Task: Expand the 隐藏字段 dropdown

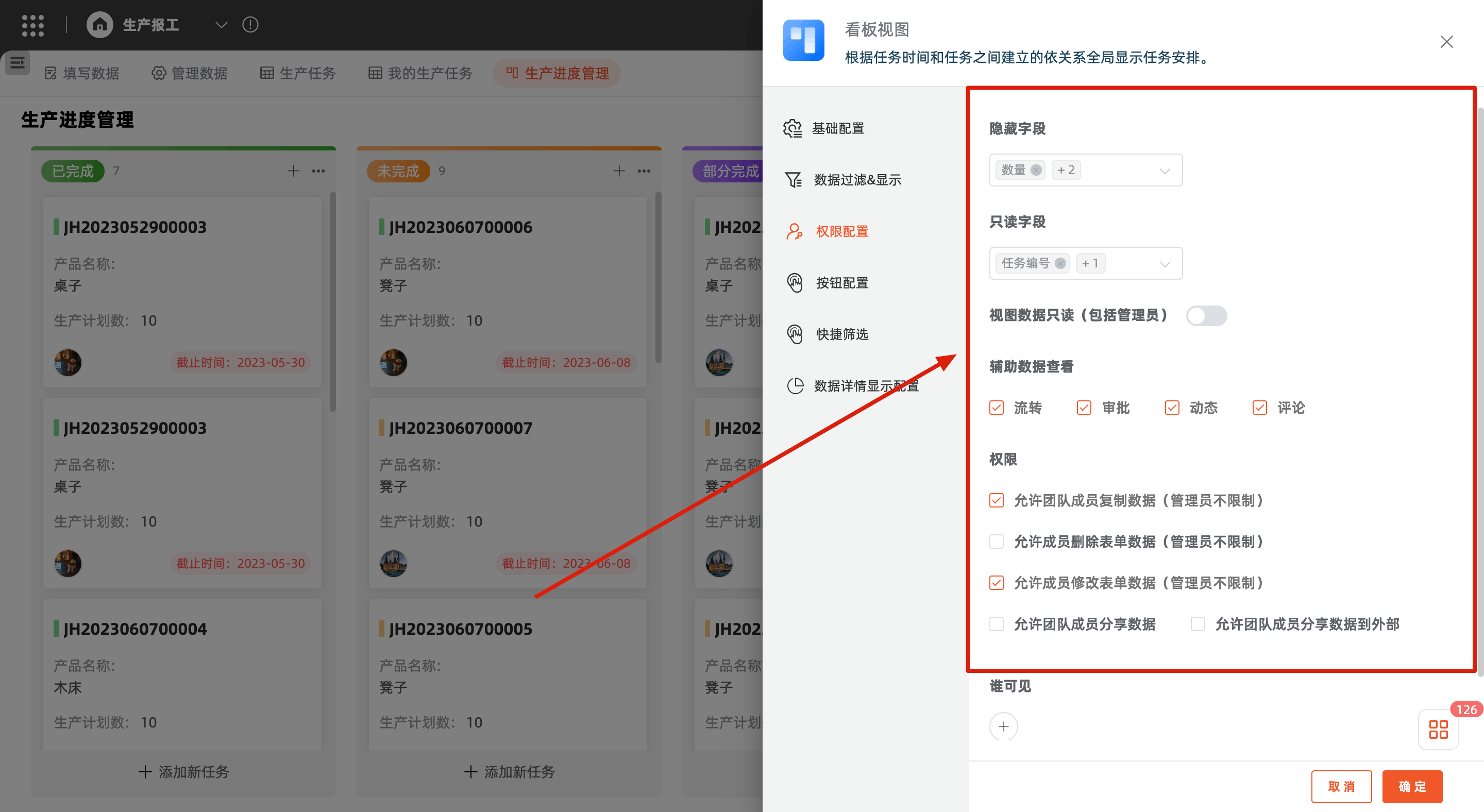Action: pos(1165,171)
